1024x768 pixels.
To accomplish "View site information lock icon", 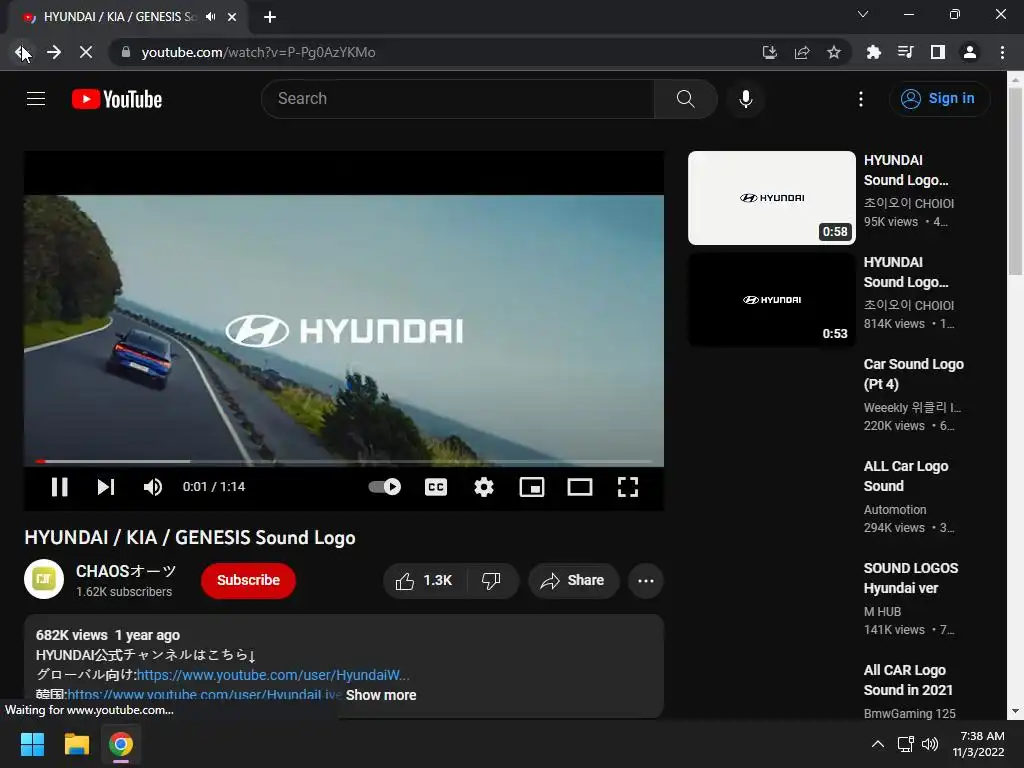I will pyautogui.click(x=126, y=52).
